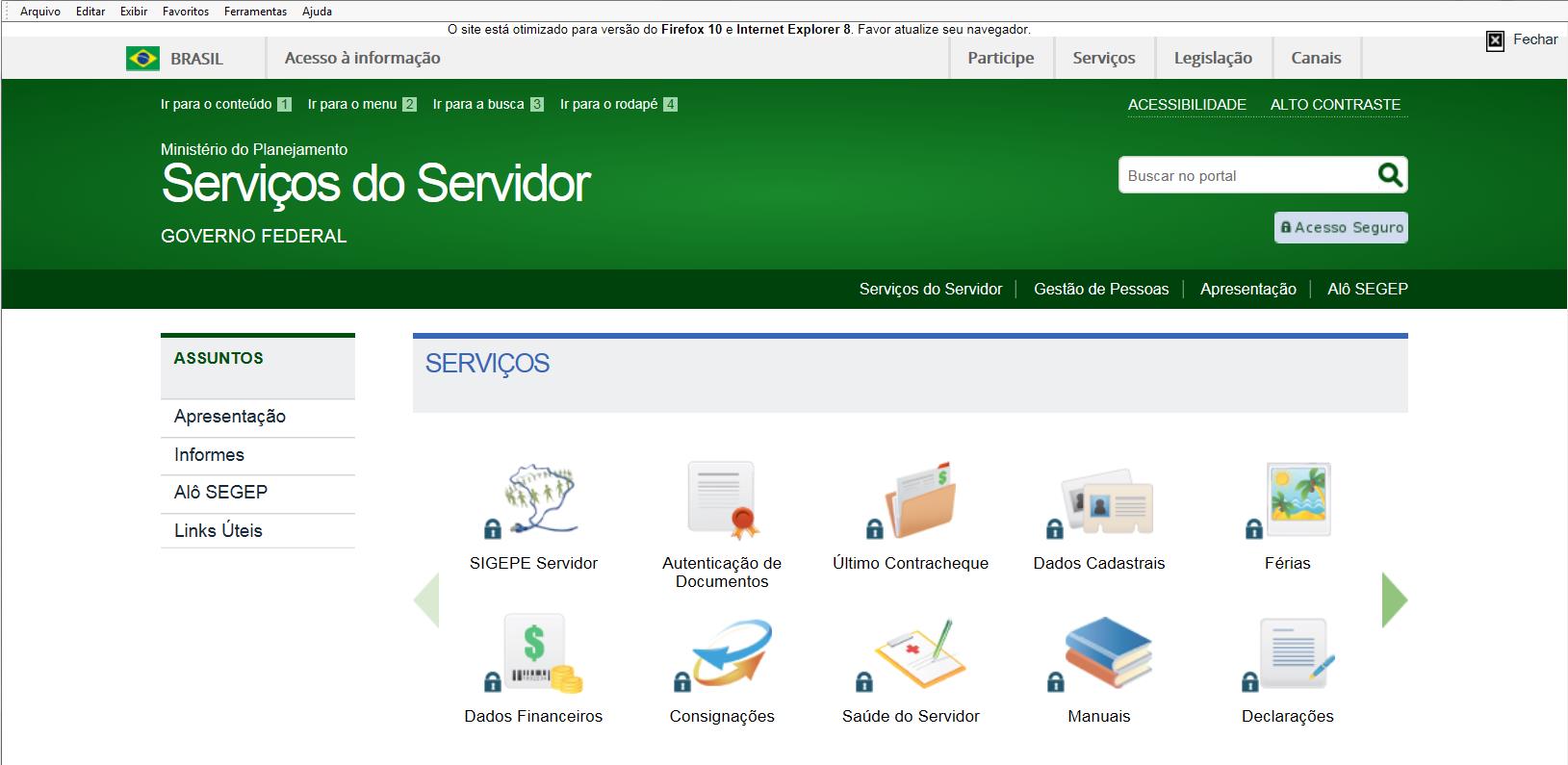This screenshot has width=1568, height=765.
Task: Click the Buscar no portal search field
Action: pos(1247,175)
